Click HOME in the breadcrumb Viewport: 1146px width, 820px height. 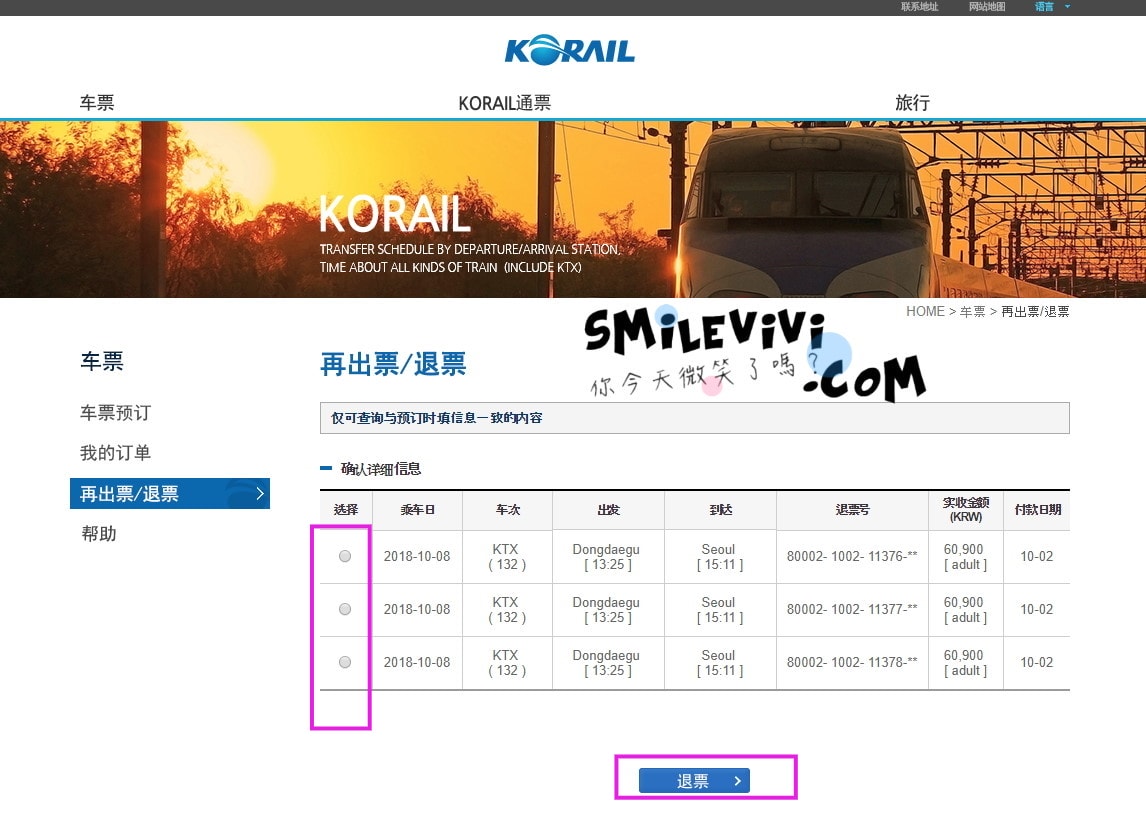(x=925, y=311)
